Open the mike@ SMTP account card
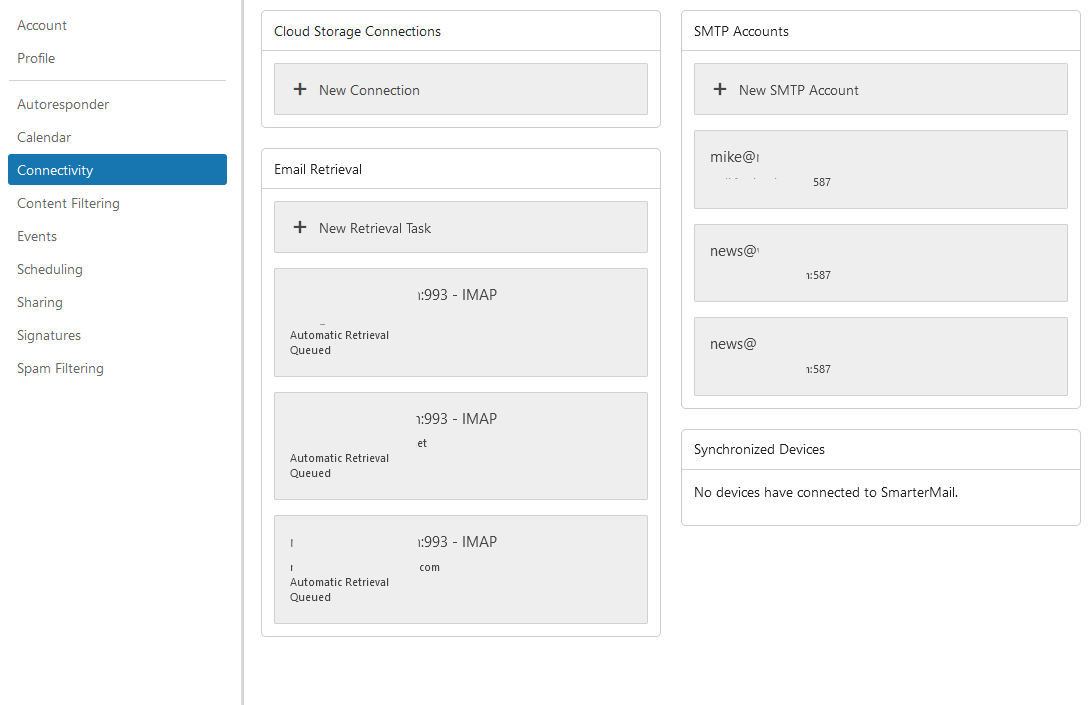The width and height of the screenshot is (1092, 705). [880, 169]
